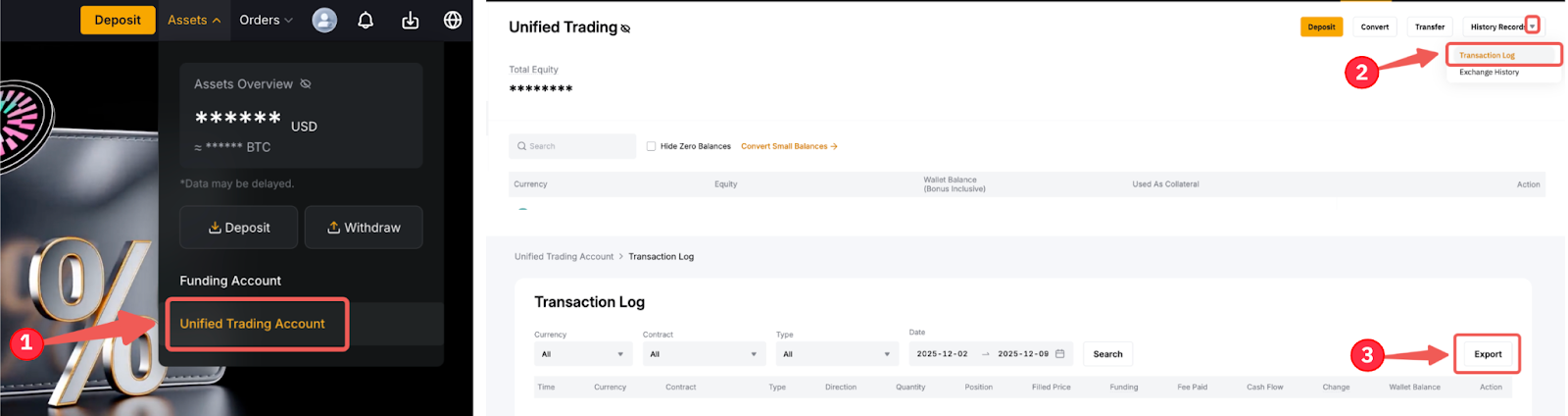Open the language globe icon
Image resolution: width=1568 pixels, height=416 pixels.
coord(453,20)
